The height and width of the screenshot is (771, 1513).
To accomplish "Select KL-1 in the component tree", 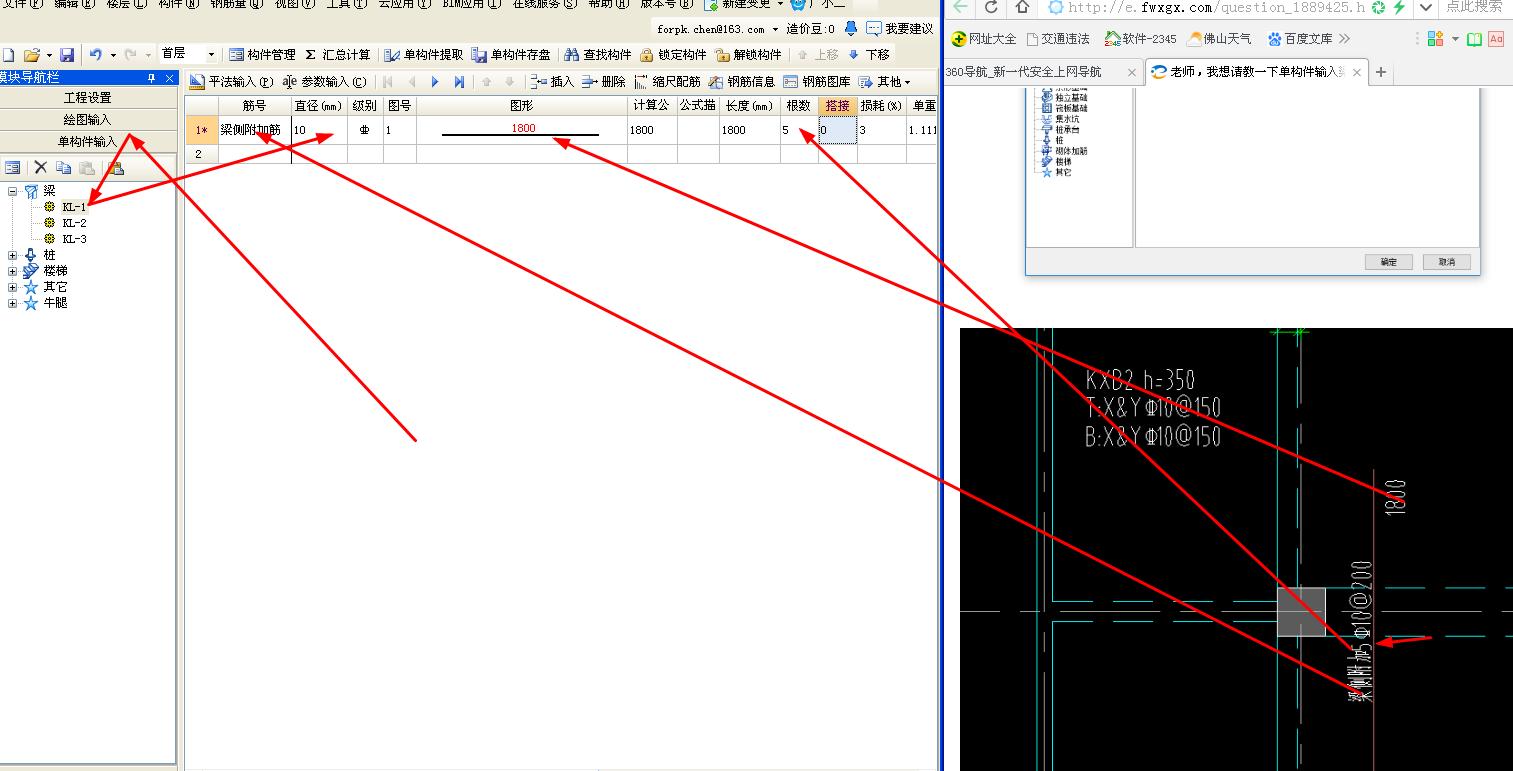I will click(74, 207).
